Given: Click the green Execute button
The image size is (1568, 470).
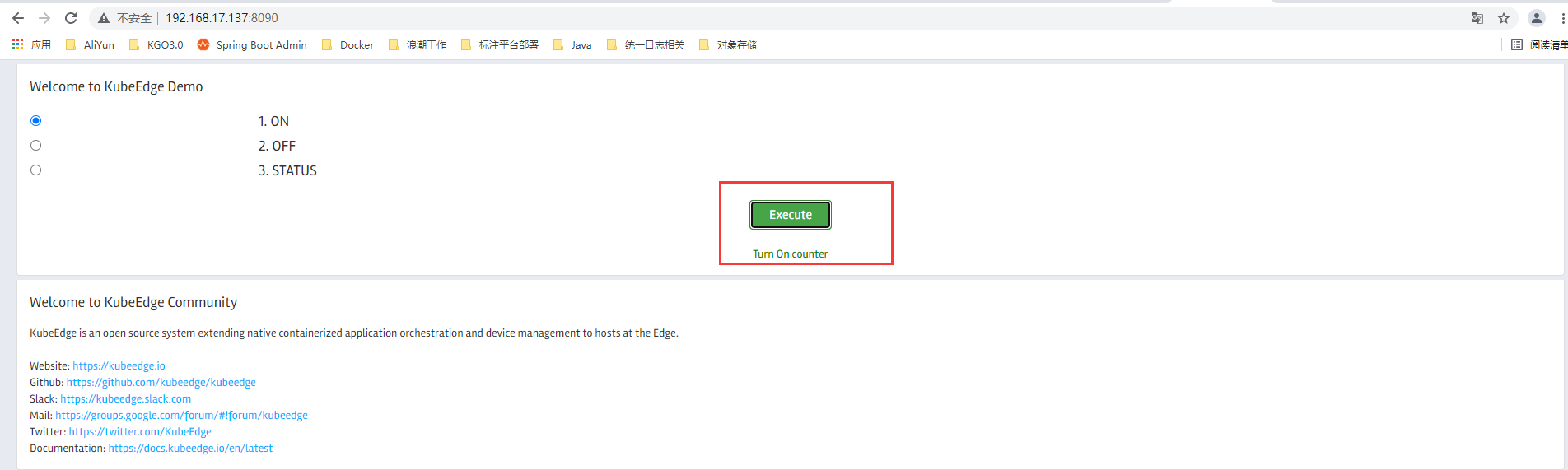Looking at the screenshot, I should tap(791, 215).
